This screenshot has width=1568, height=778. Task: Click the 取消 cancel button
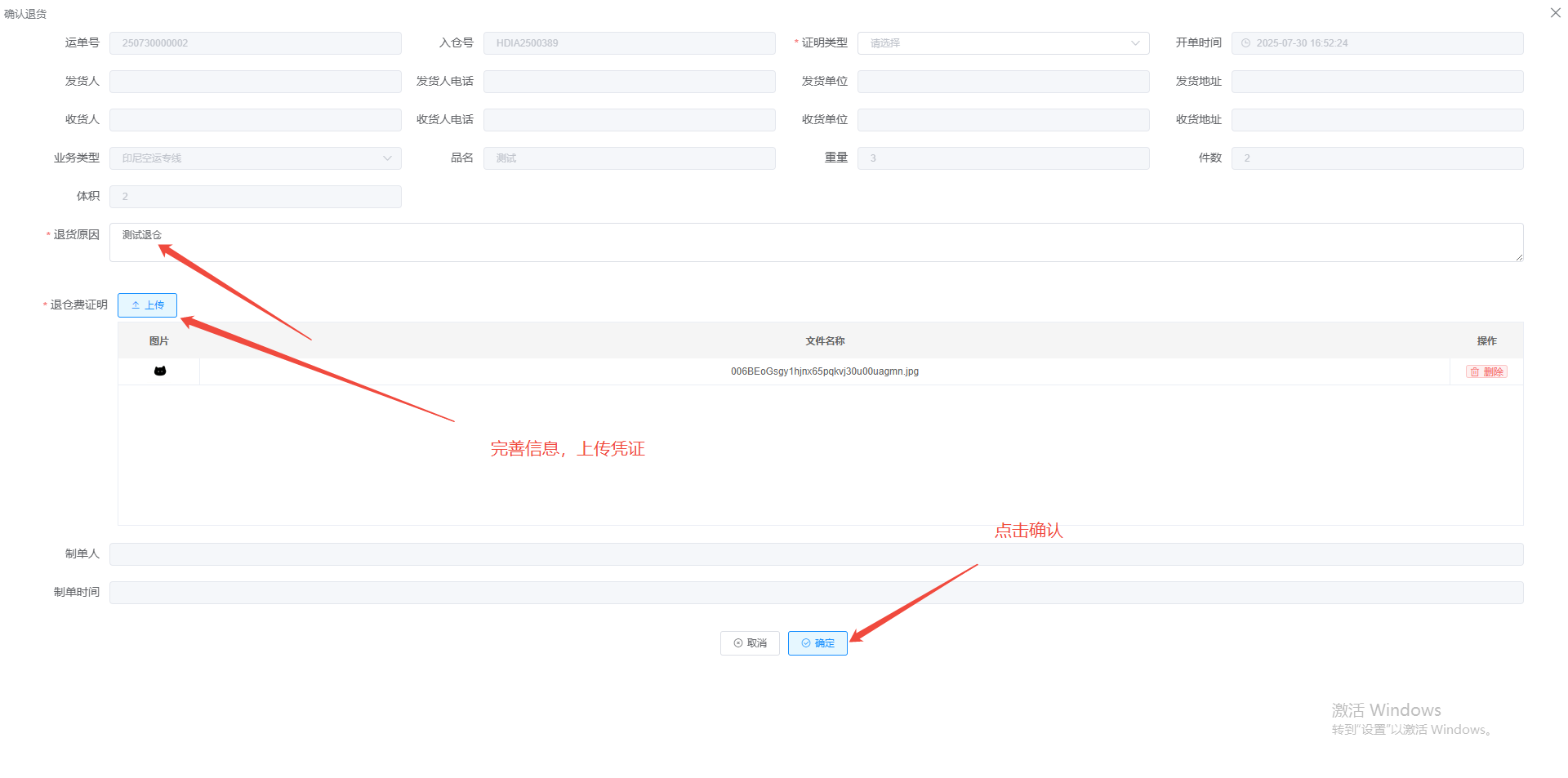coord(750,643)
